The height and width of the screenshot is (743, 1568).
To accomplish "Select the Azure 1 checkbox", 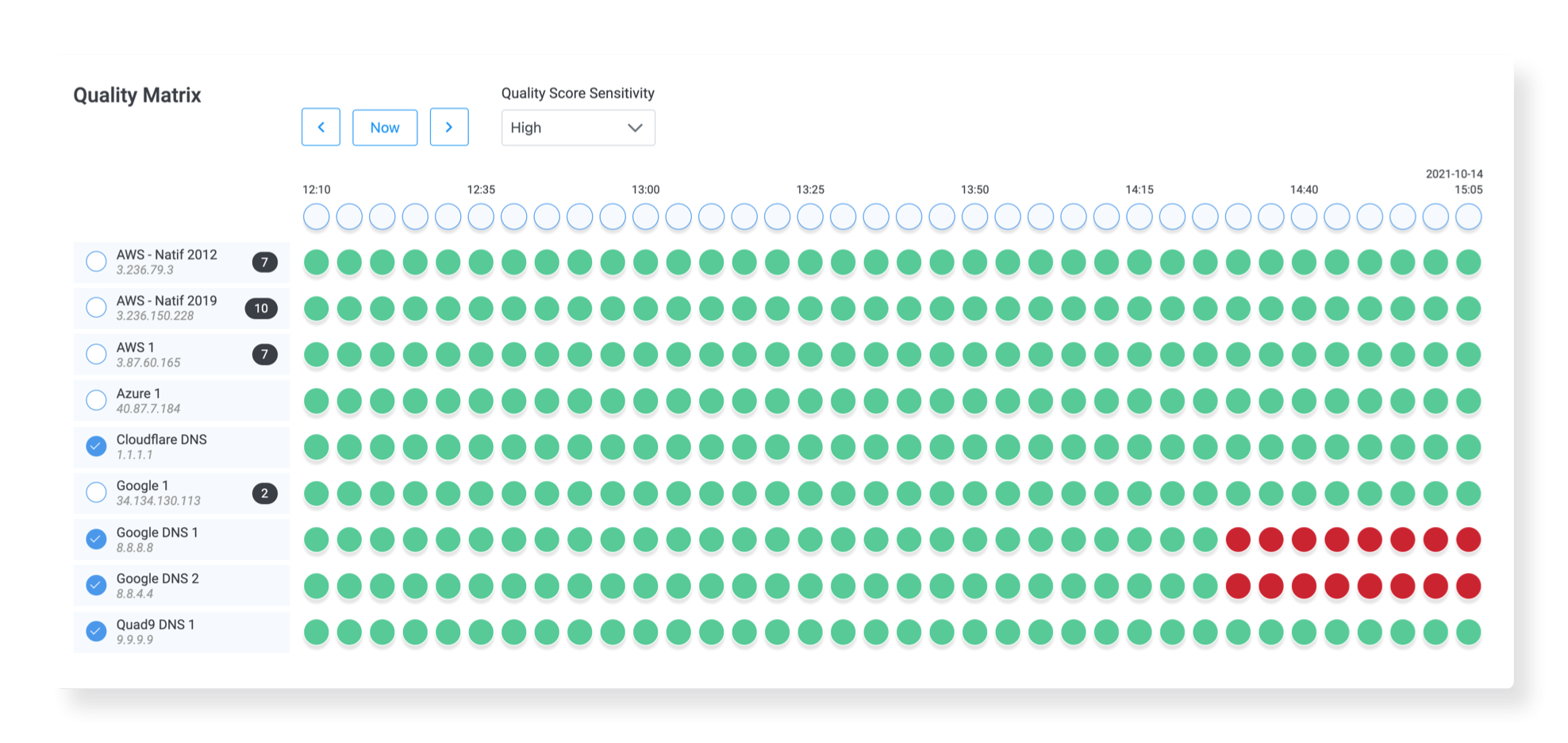I will pyautogui.click(x=96, y=400).
